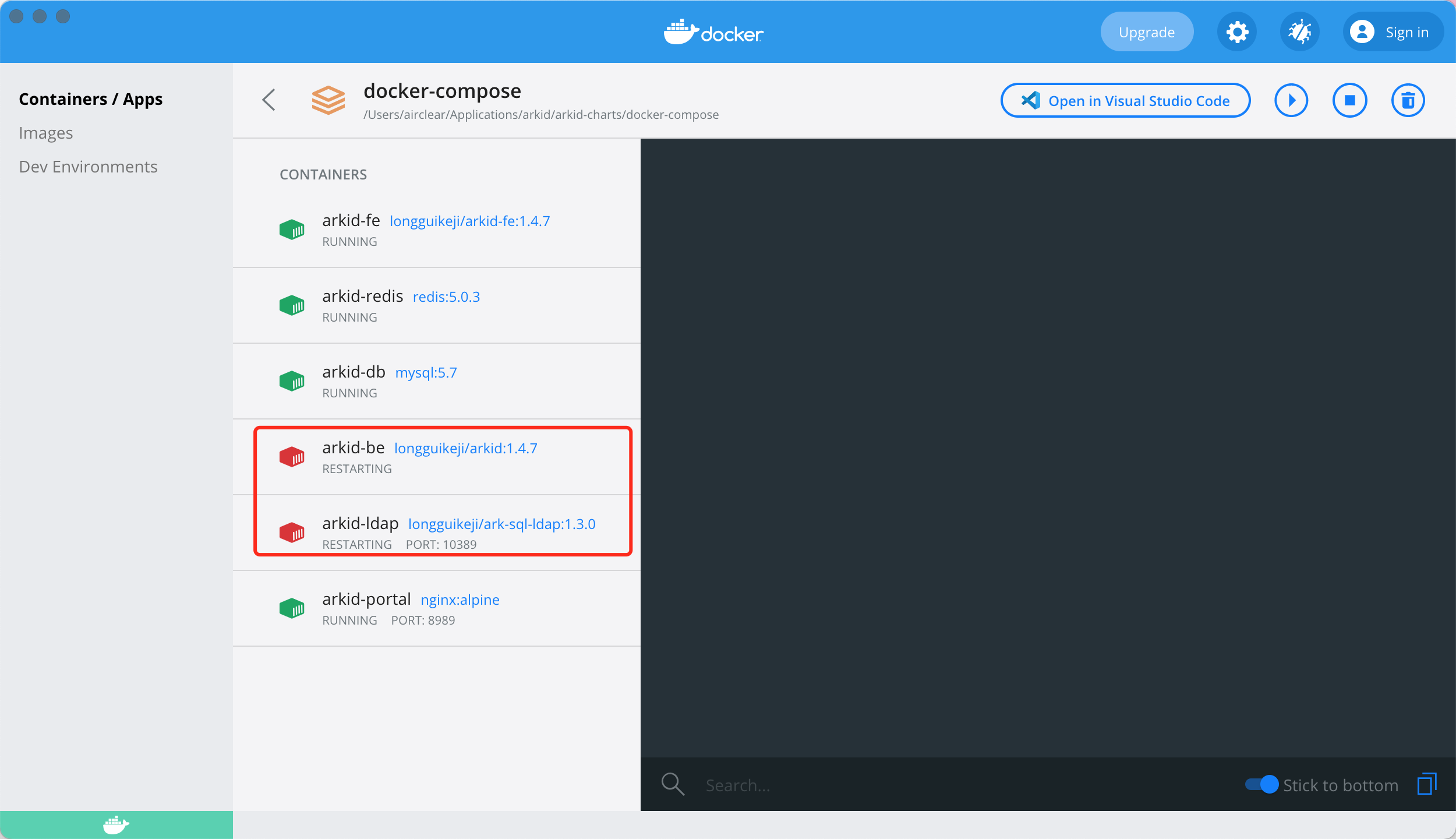Click the green arkid-portal container icon
The image size is (1456, 839).
[292, 608]
